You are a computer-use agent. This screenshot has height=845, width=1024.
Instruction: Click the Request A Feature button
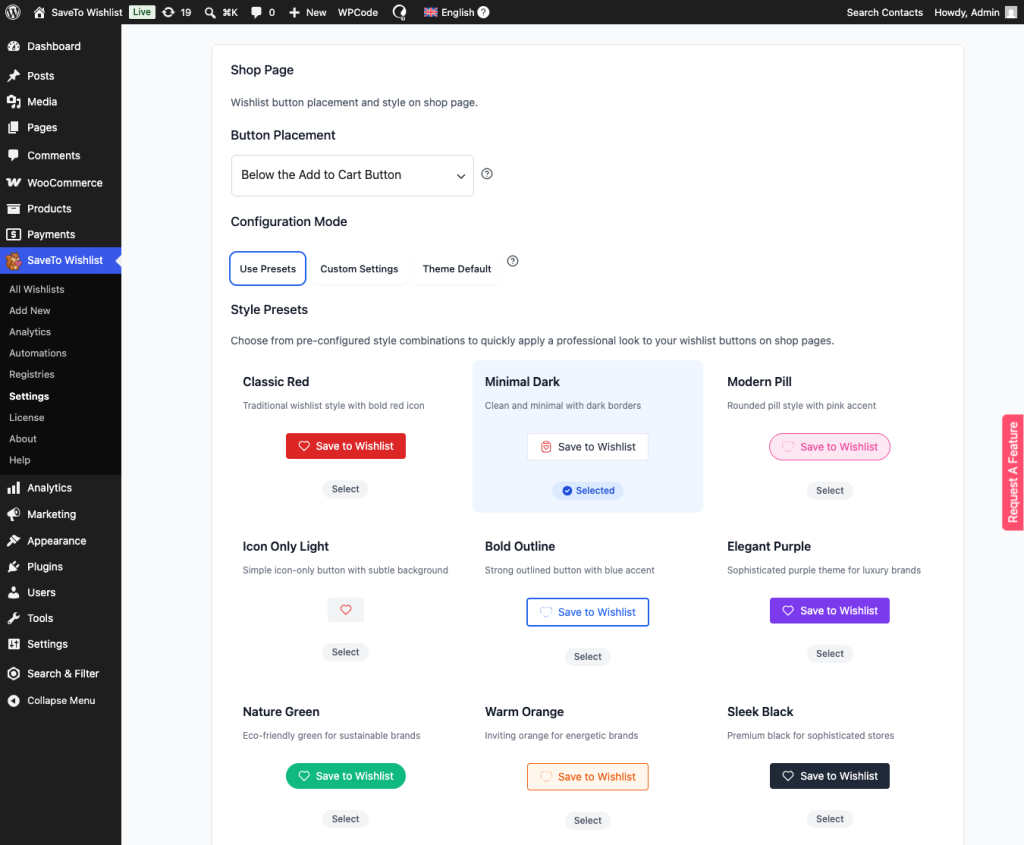[x=1013, y=472]
